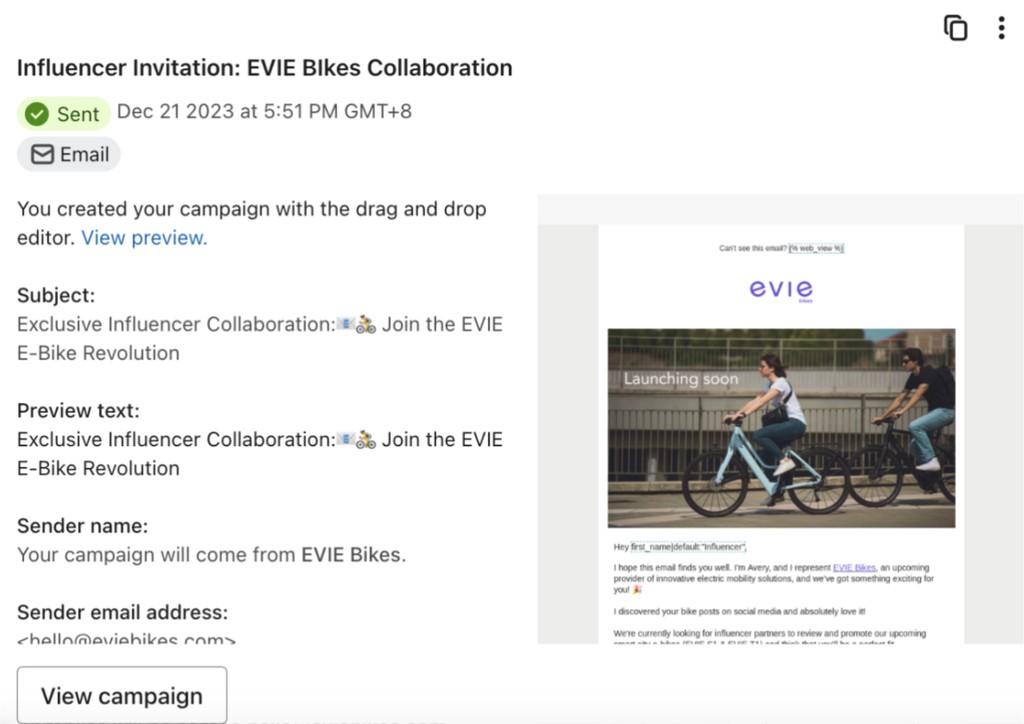Viewport: 1024px width, 724px height.
Task: Click the evie logo in email preview
Action: (781, 290)
